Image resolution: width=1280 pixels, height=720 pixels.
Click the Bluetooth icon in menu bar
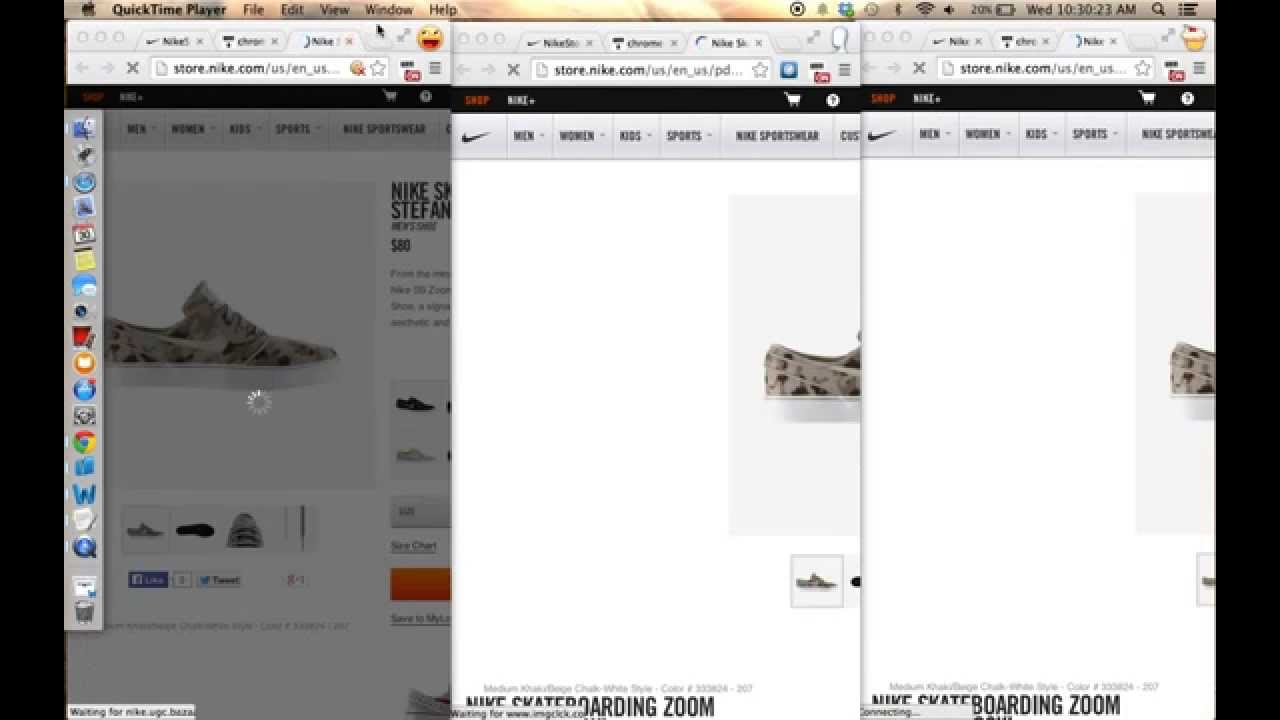click(898, 9)
